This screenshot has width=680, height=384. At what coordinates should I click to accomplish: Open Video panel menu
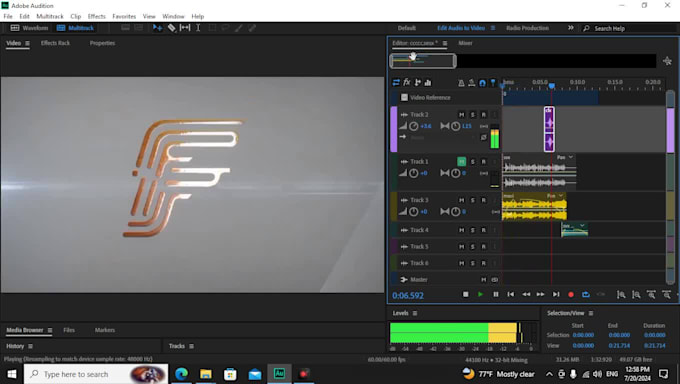click(27, 43)
